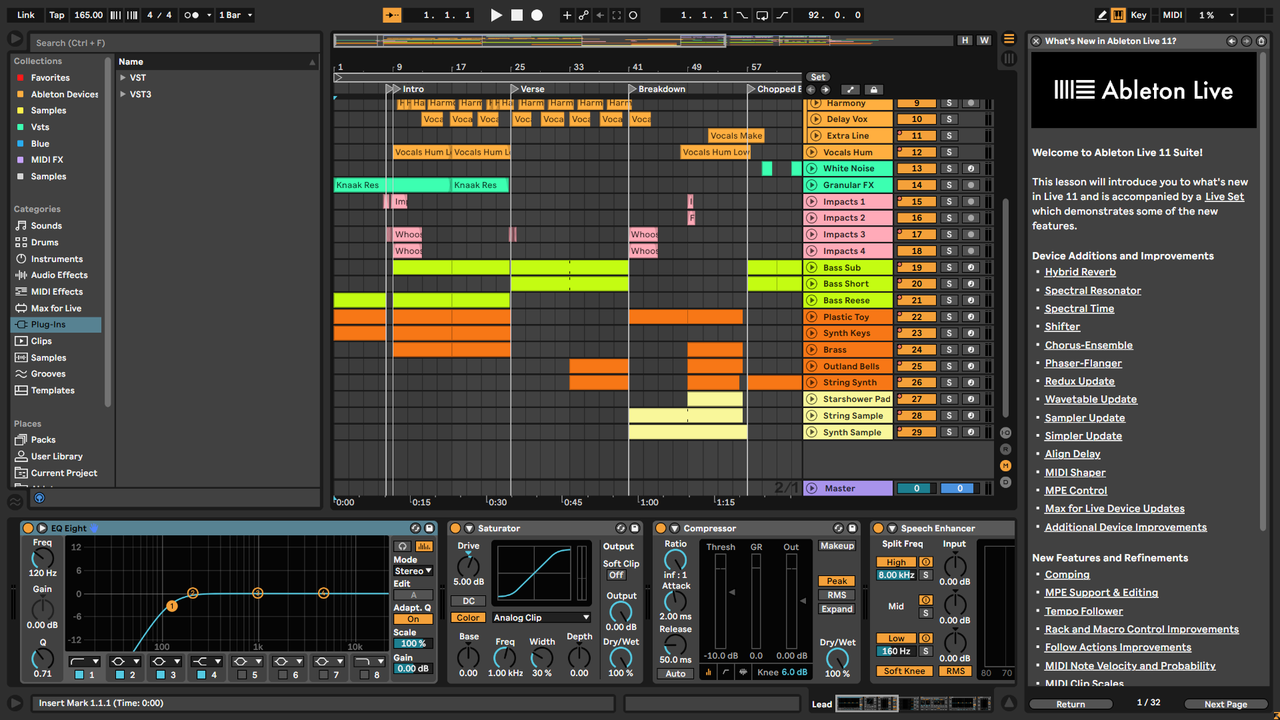This screenshot has height=720, width=1280.
Task: Enable the Automation Arm button
Action: (x=584, y=15)
